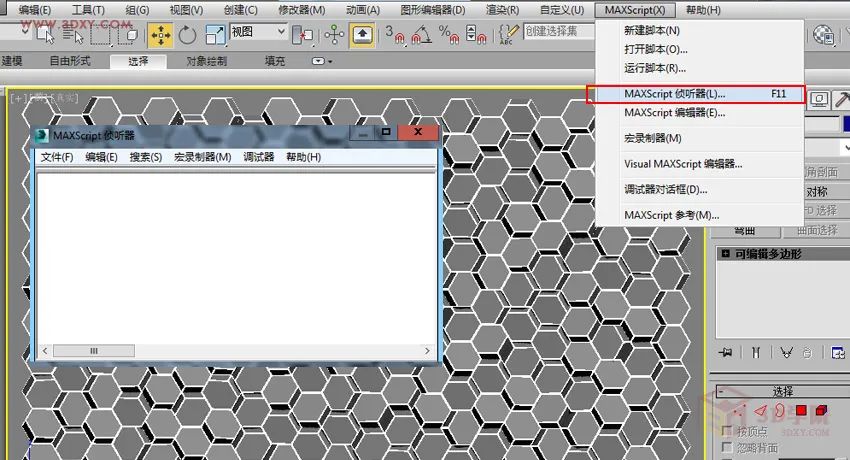Switch to the 自由形式 ribbon tab
Screen dimensions: 850x460
click(x=70, y=61)
